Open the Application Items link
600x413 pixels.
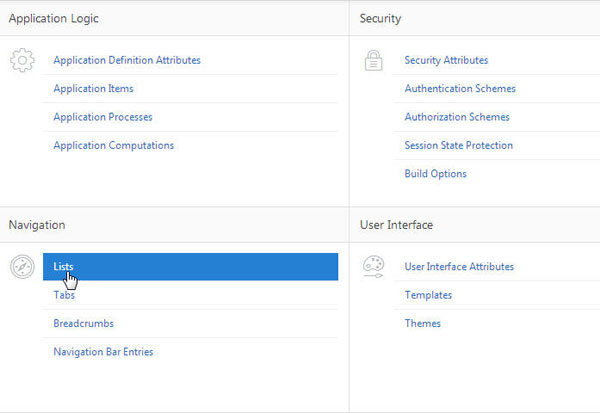(x=94, y=89)
